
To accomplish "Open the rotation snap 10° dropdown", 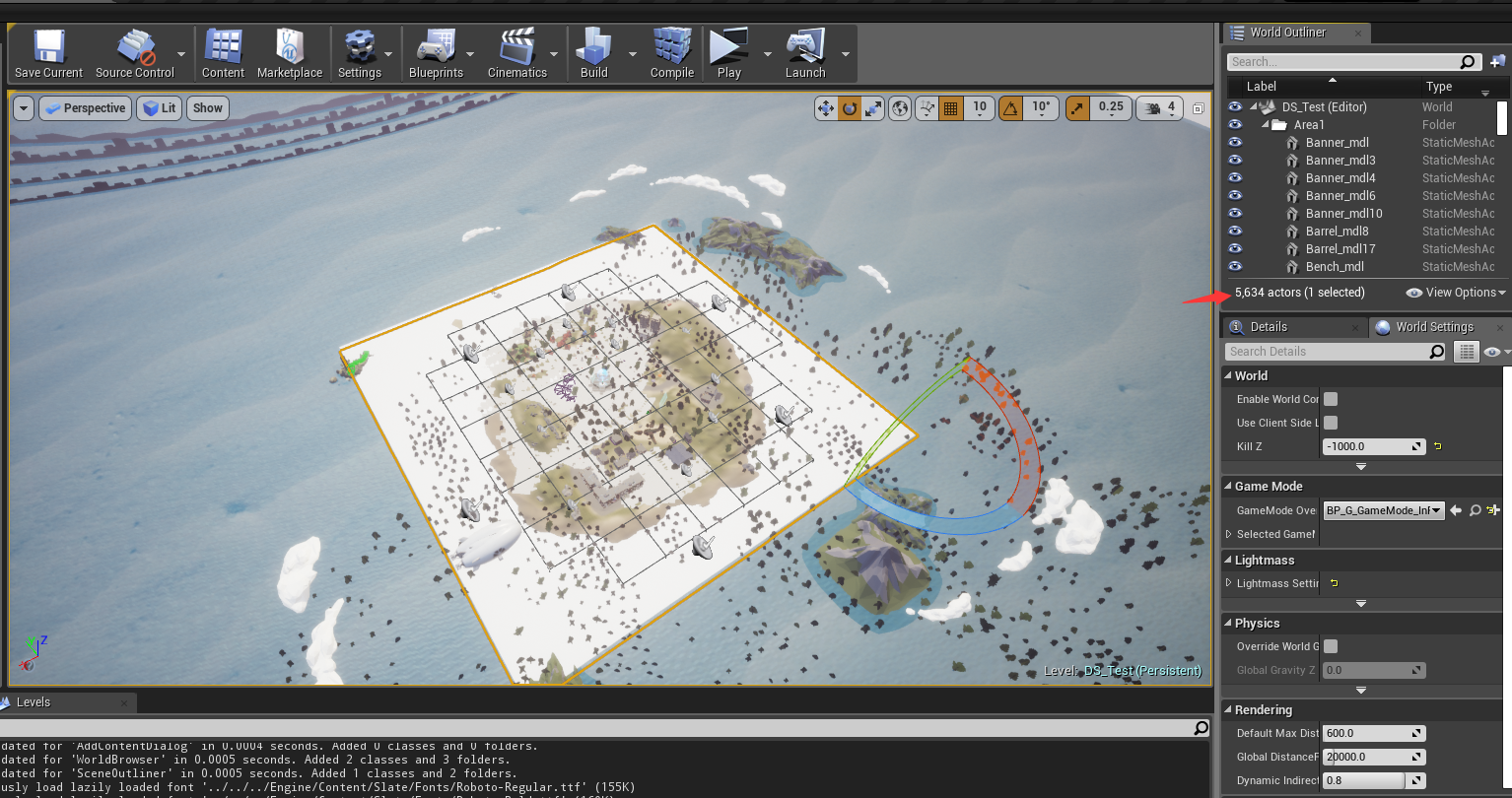I will tap(1042, 108).
